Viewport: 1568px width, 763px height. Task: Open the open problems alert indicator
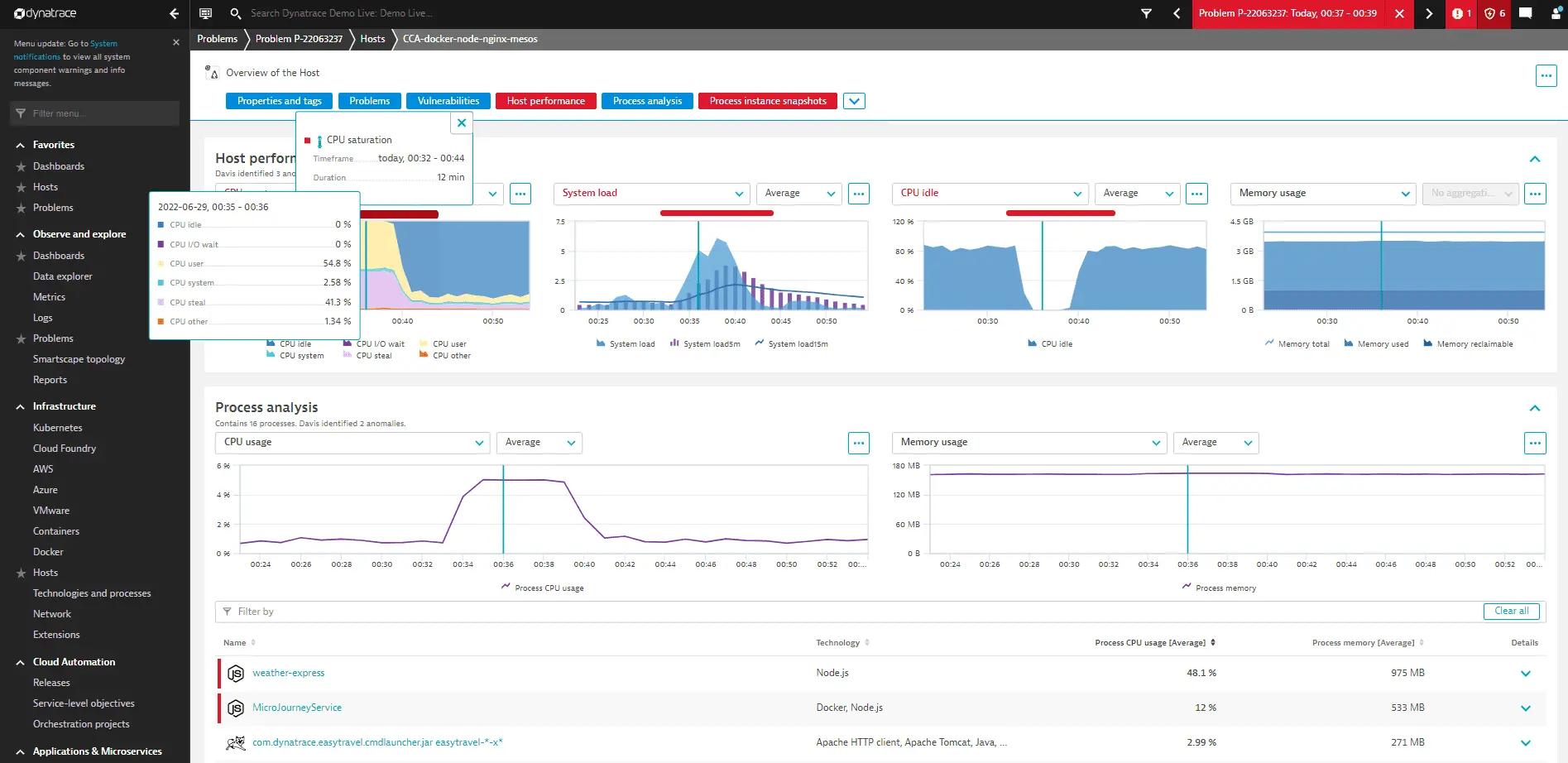coord(1461,13)
